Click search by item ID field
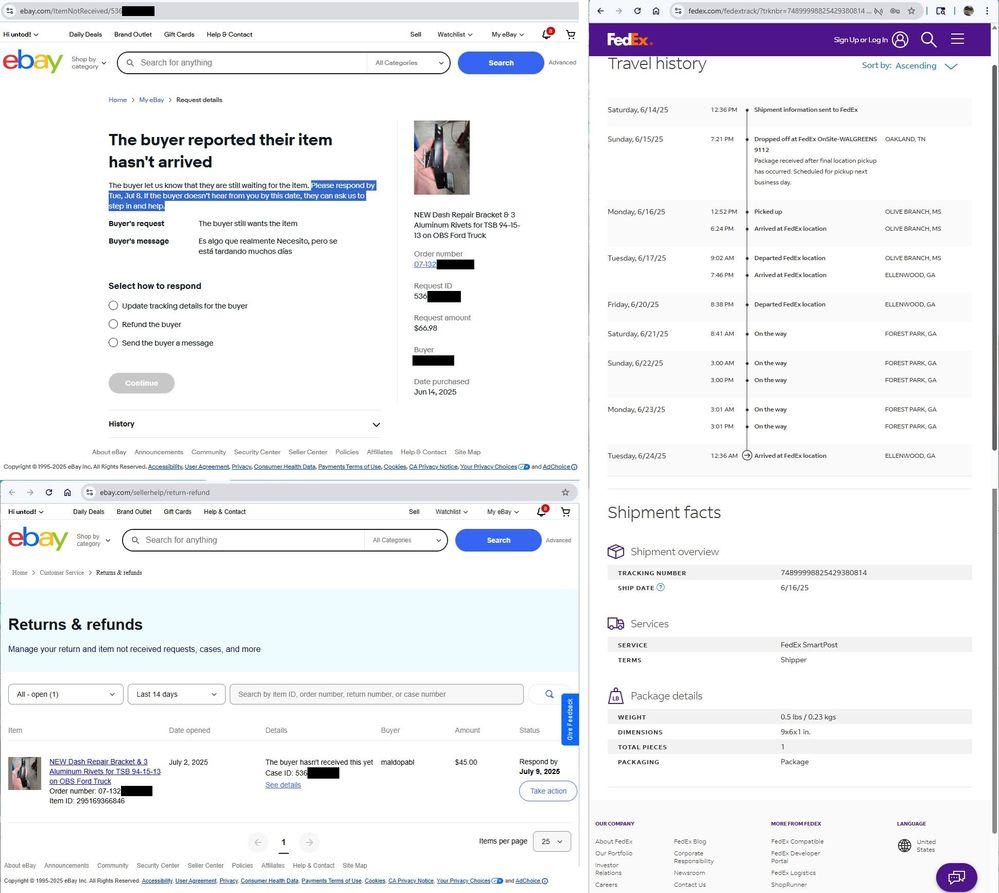This screenshot has height=893, width=999. 377,694
